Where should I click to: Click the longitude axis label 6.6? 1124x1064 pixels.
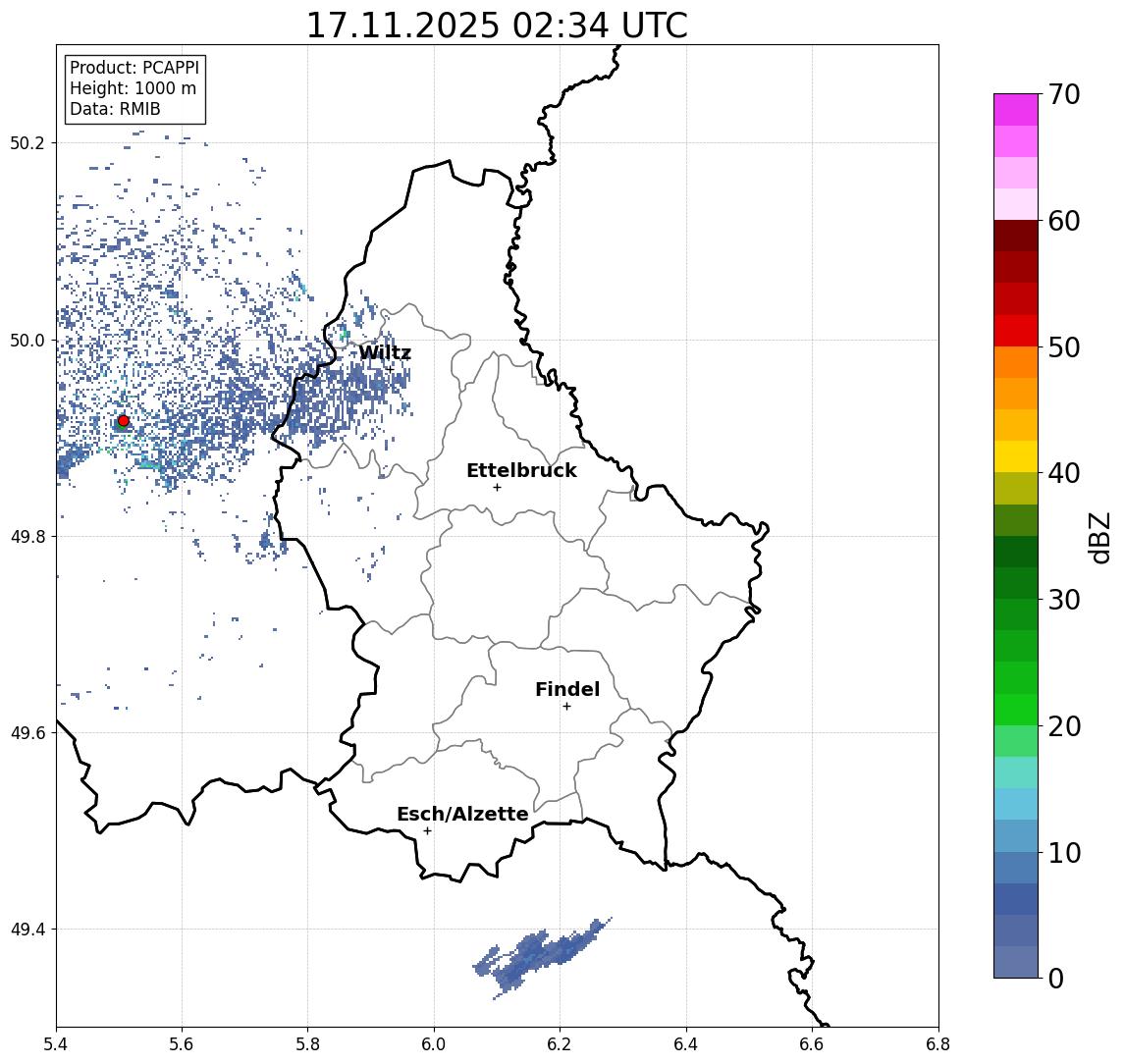tap(812, 1044)
